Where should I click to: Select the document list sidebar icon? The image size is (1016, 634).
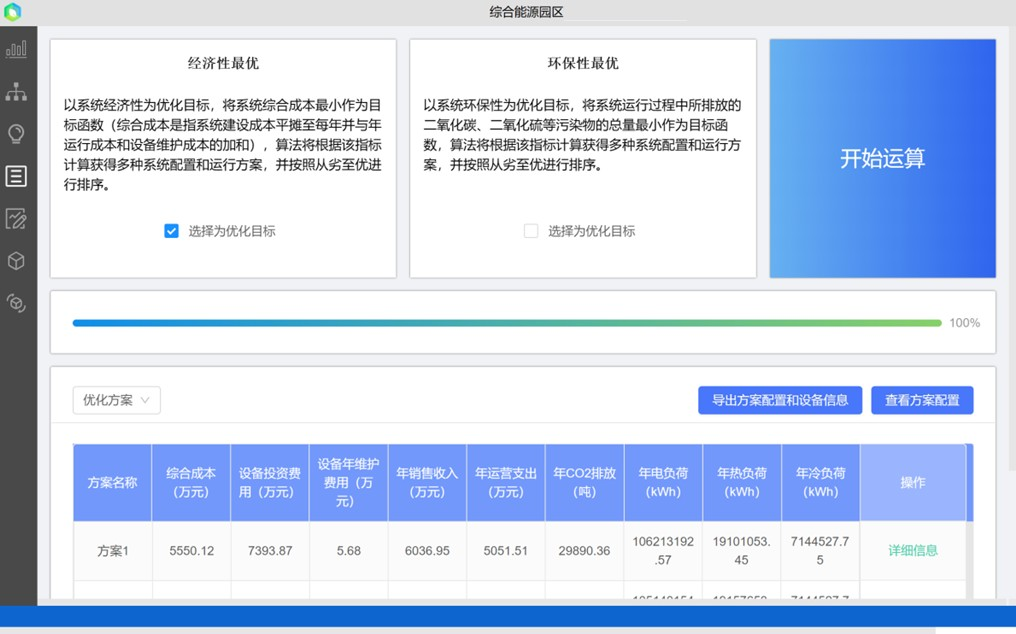pos(16,176)
